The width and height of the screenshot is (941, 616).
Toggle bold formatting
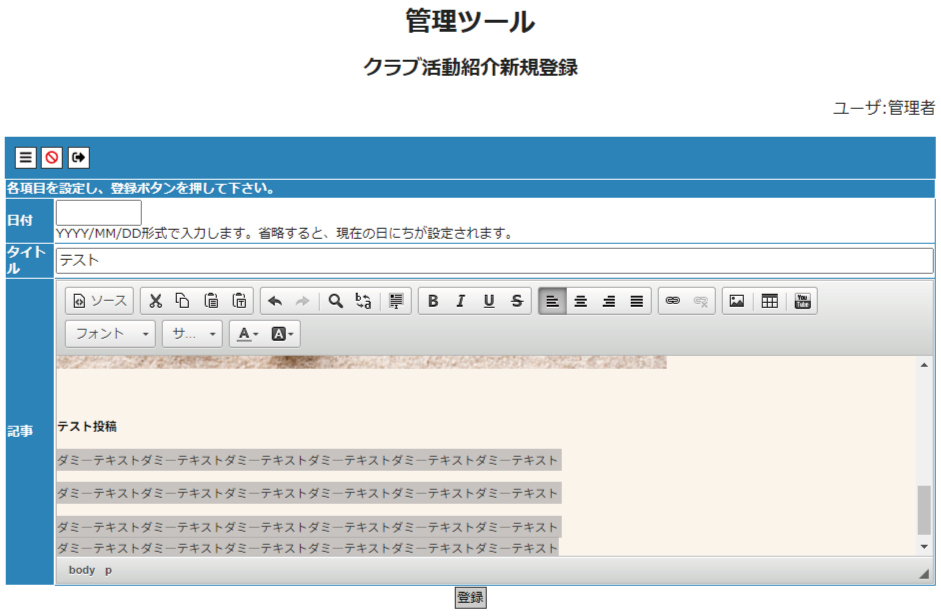pos(433,301)
